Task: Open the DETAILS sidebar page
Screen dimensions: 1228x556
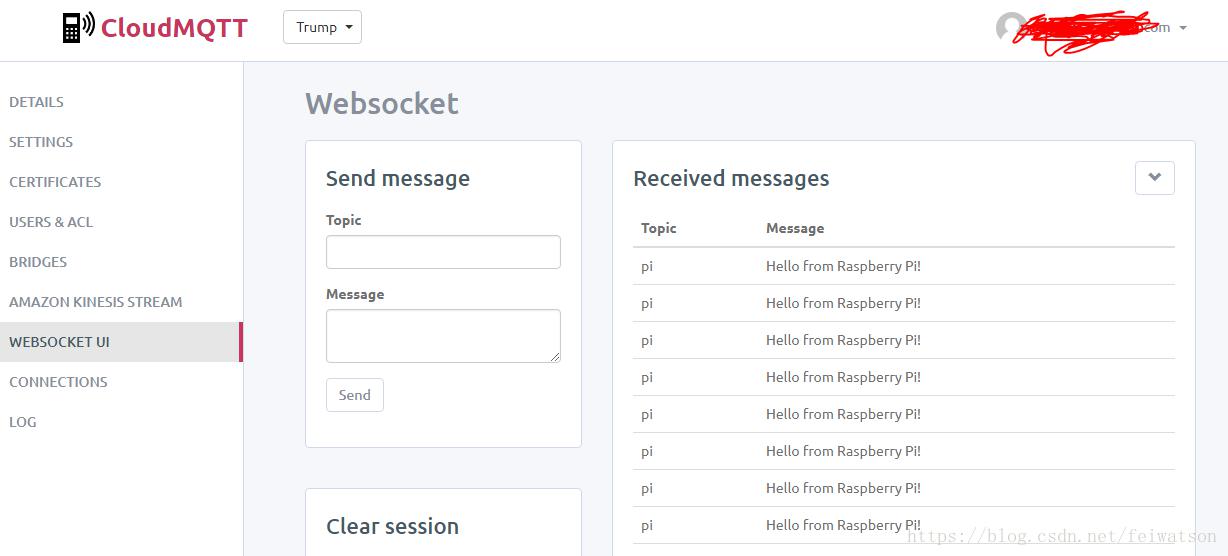Action: 36,102
